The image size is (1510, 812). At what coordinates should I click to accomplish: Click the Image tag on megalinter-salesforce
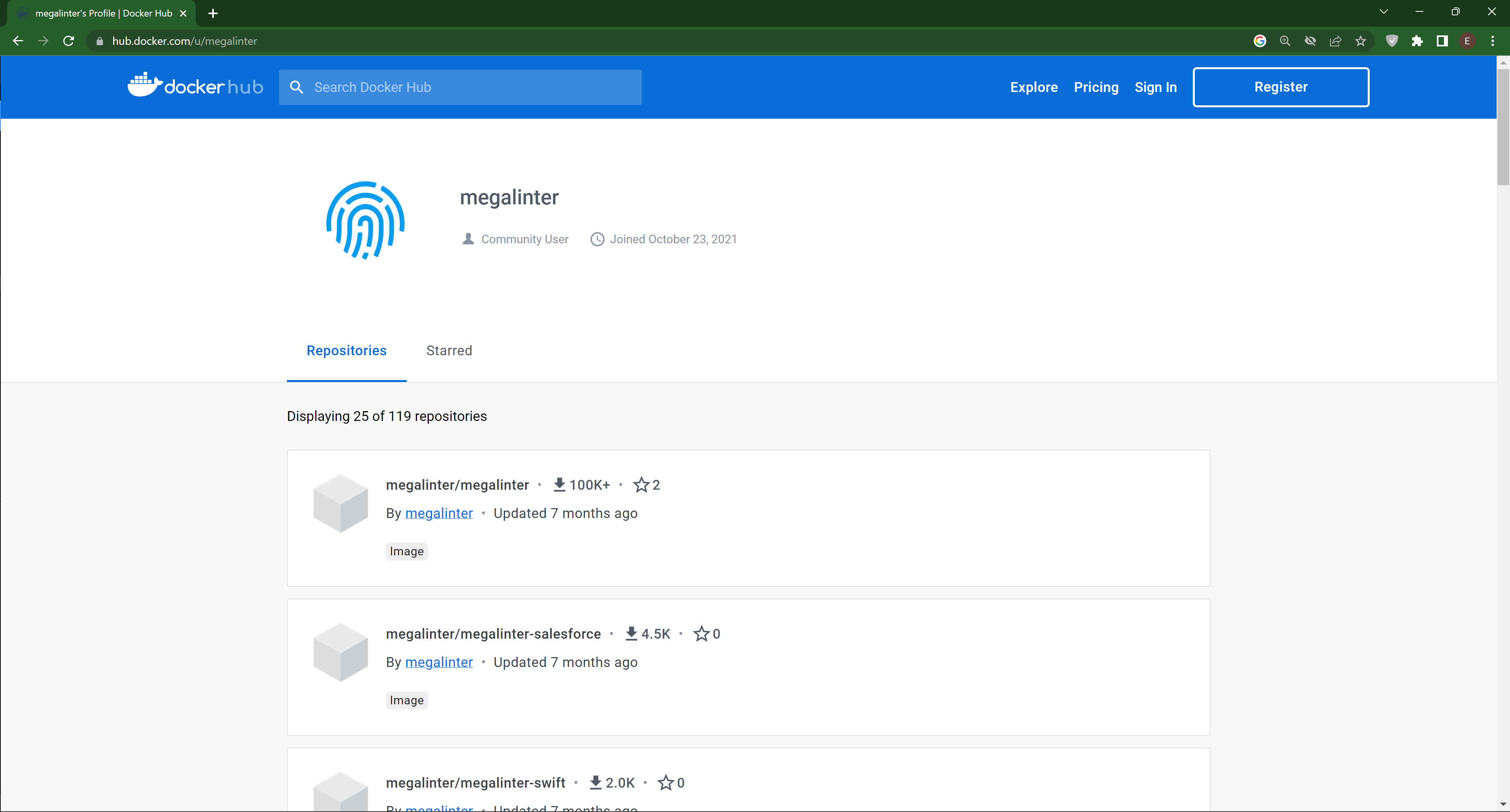(406, 700)
